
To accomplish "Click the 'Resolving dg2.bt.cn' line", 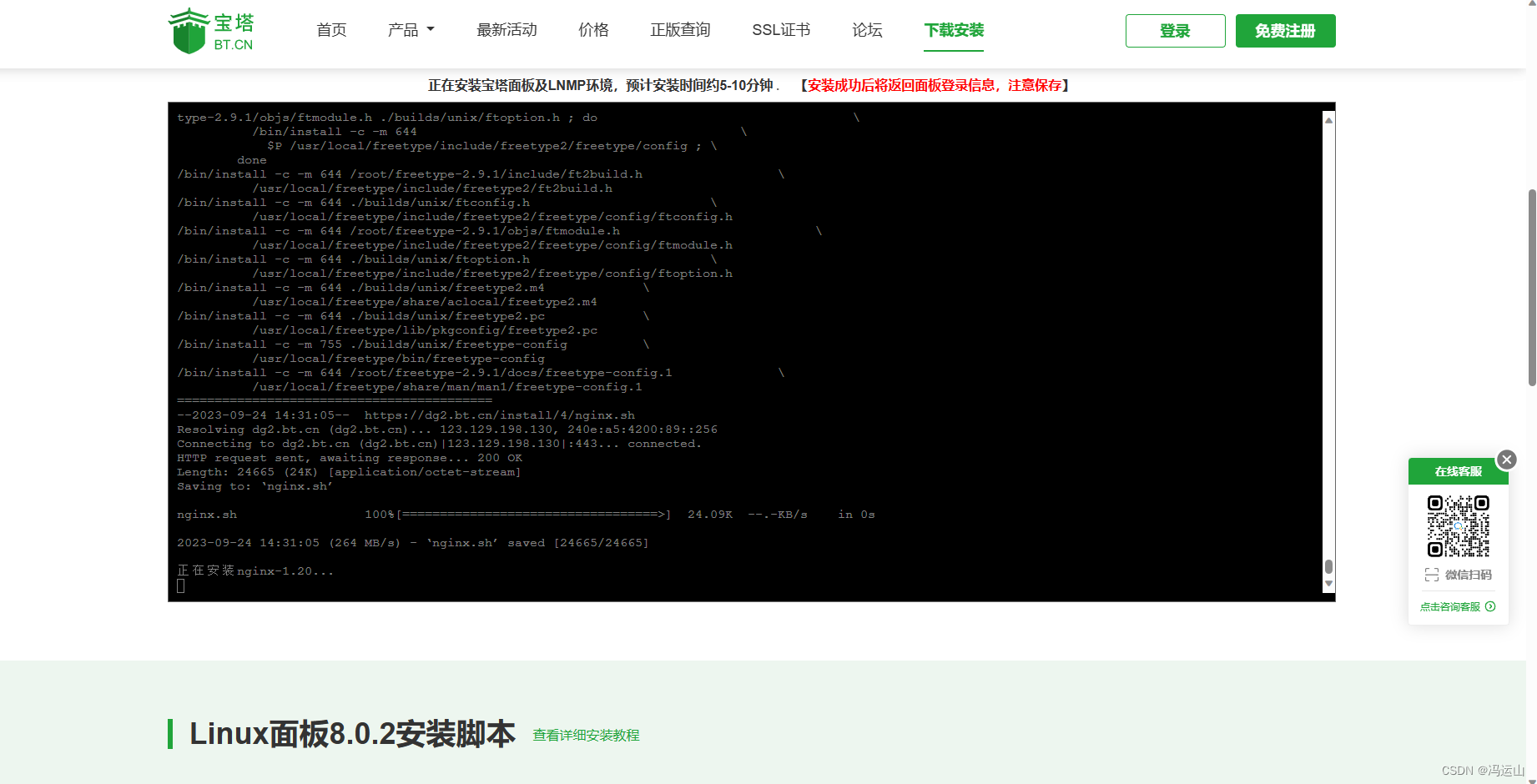I will click(447, 430).
